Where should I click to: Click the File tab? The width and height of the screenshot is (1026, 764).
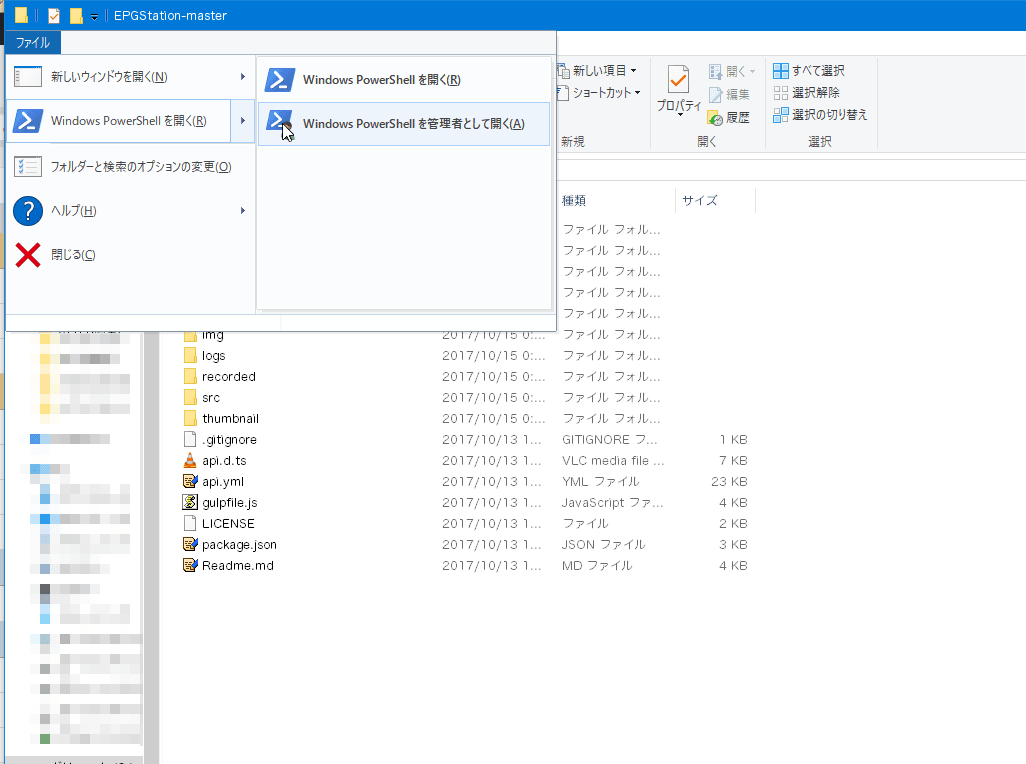coord(33,43)
